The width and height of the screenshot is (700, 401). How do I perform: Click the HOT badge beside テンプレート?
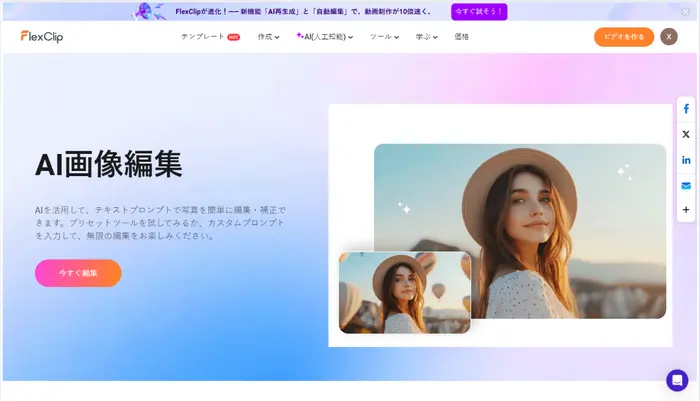tap(234, 37)
